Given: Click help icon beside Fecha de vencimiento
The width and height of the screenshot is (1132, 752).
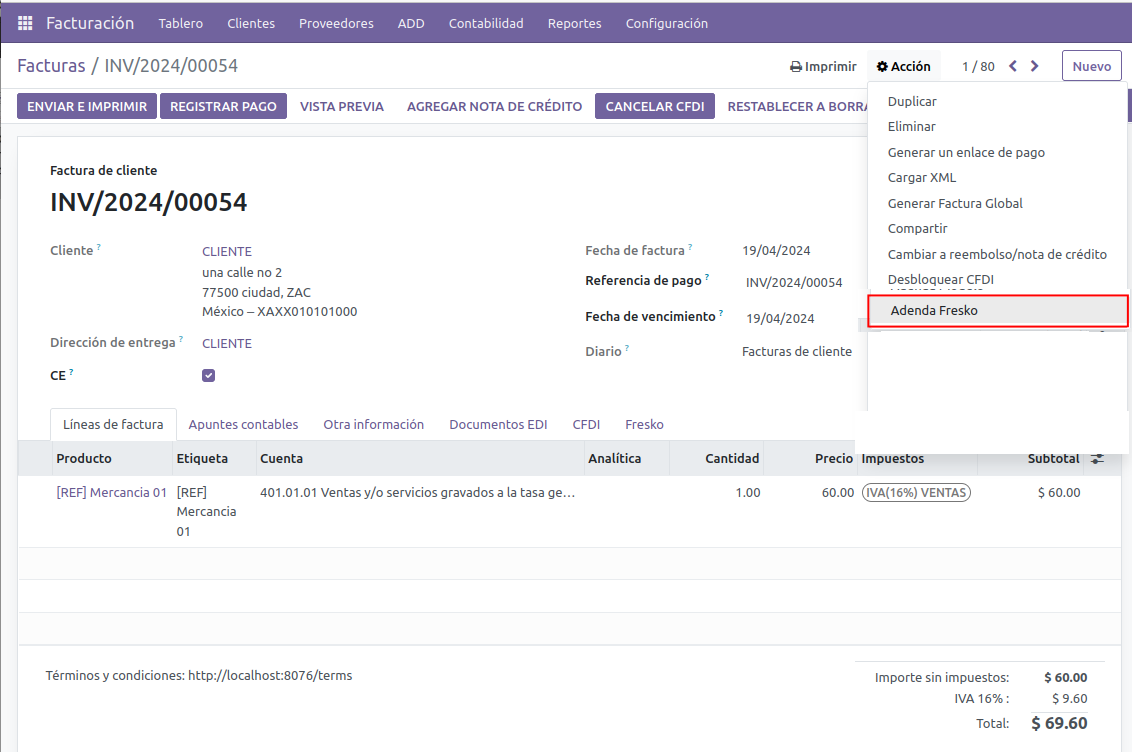Looking at the screenshot, I should (x=721, y=314).
